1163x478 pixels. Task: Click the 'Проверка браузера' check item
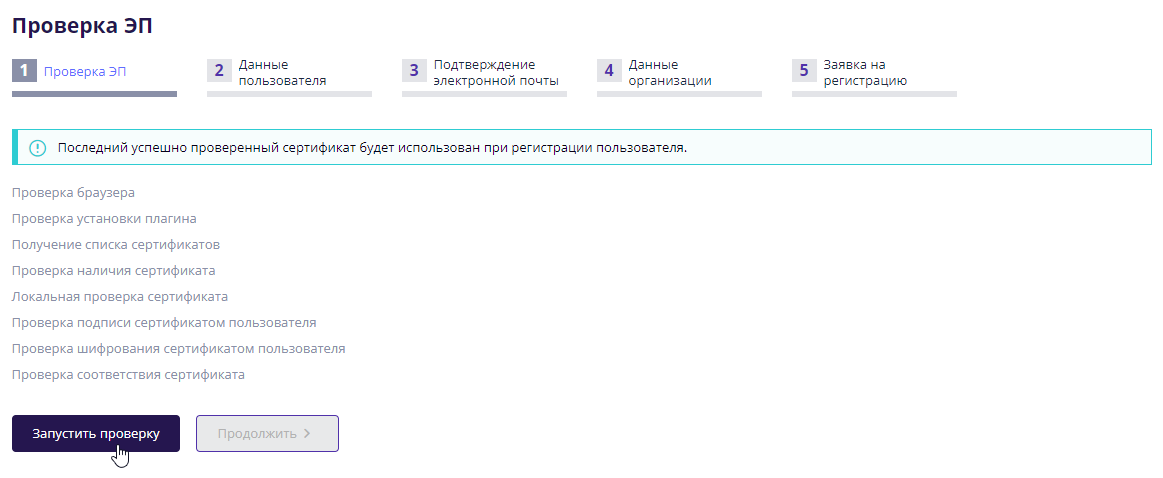(x=73, y=192)
